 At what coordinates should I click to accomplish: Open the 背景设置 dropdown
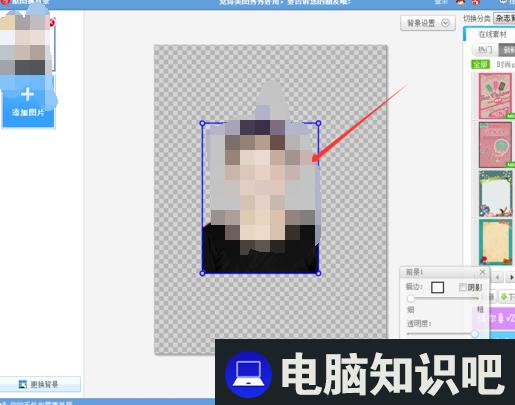428,23
